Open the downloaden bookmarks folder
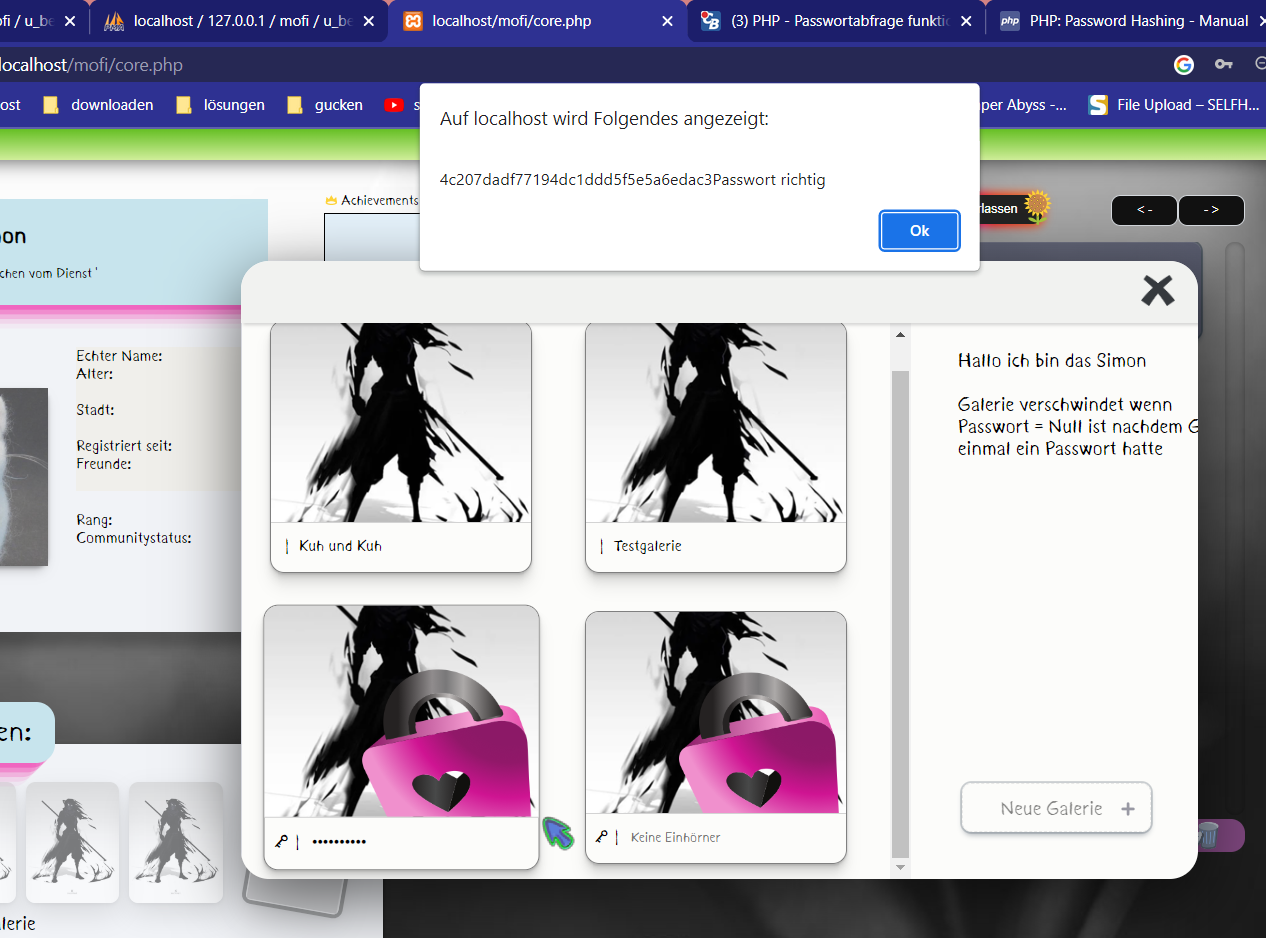1266x938 pixels. [x=99, y=105]
